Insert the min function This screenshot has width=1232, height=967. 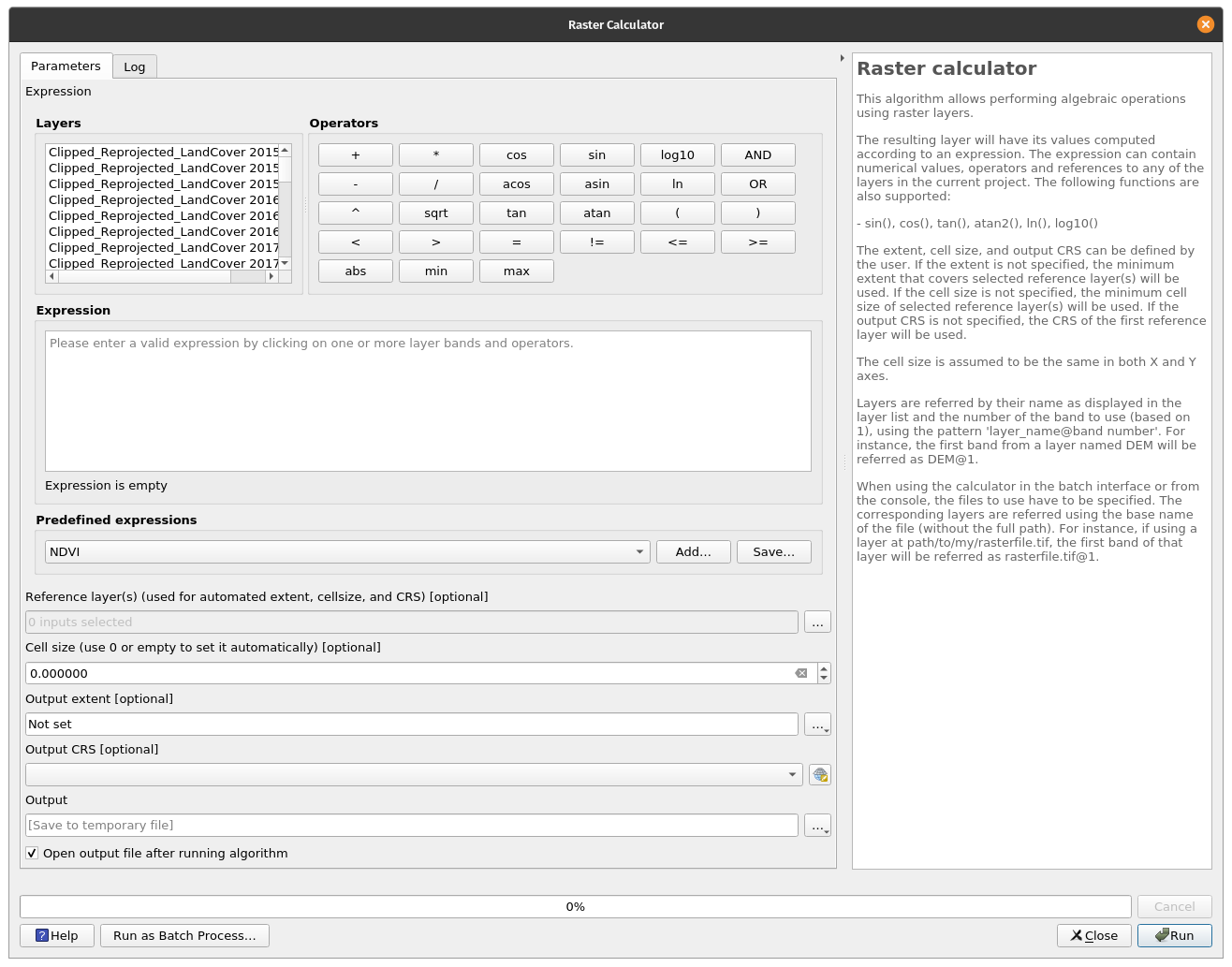click(x=436, y=271)
